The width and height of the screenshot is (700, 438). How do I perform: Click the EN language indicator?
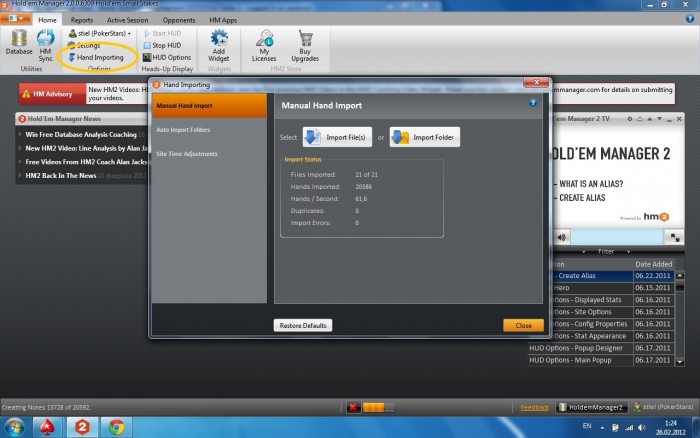click(x=587, y=426)
